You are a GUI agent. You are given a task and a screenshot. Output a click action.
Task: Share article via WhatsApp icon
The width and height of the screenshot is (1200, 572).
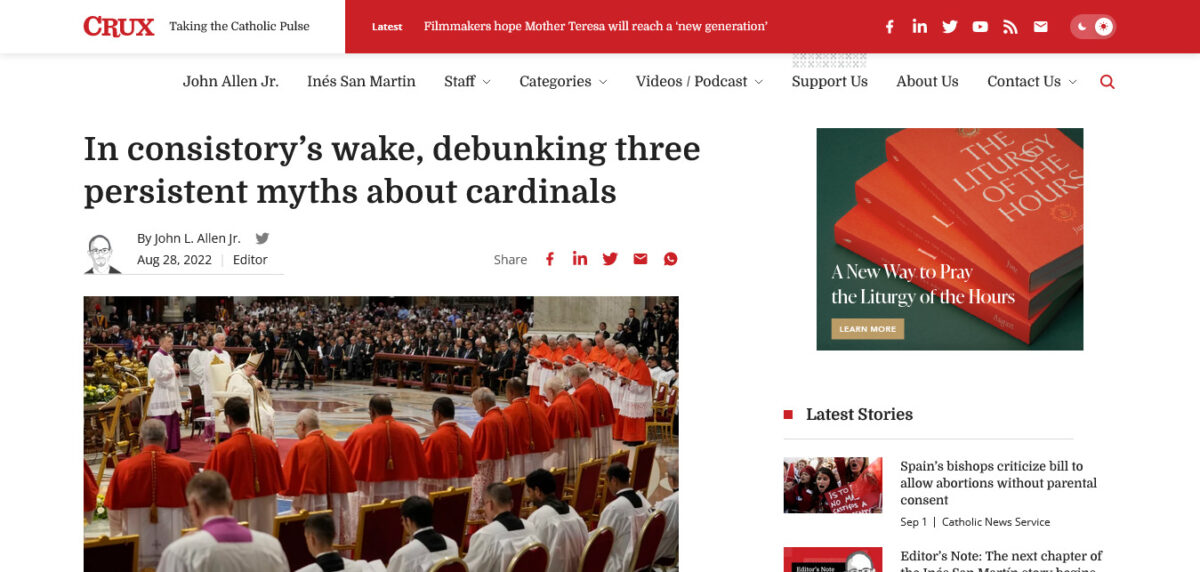[x=671, y=259]
